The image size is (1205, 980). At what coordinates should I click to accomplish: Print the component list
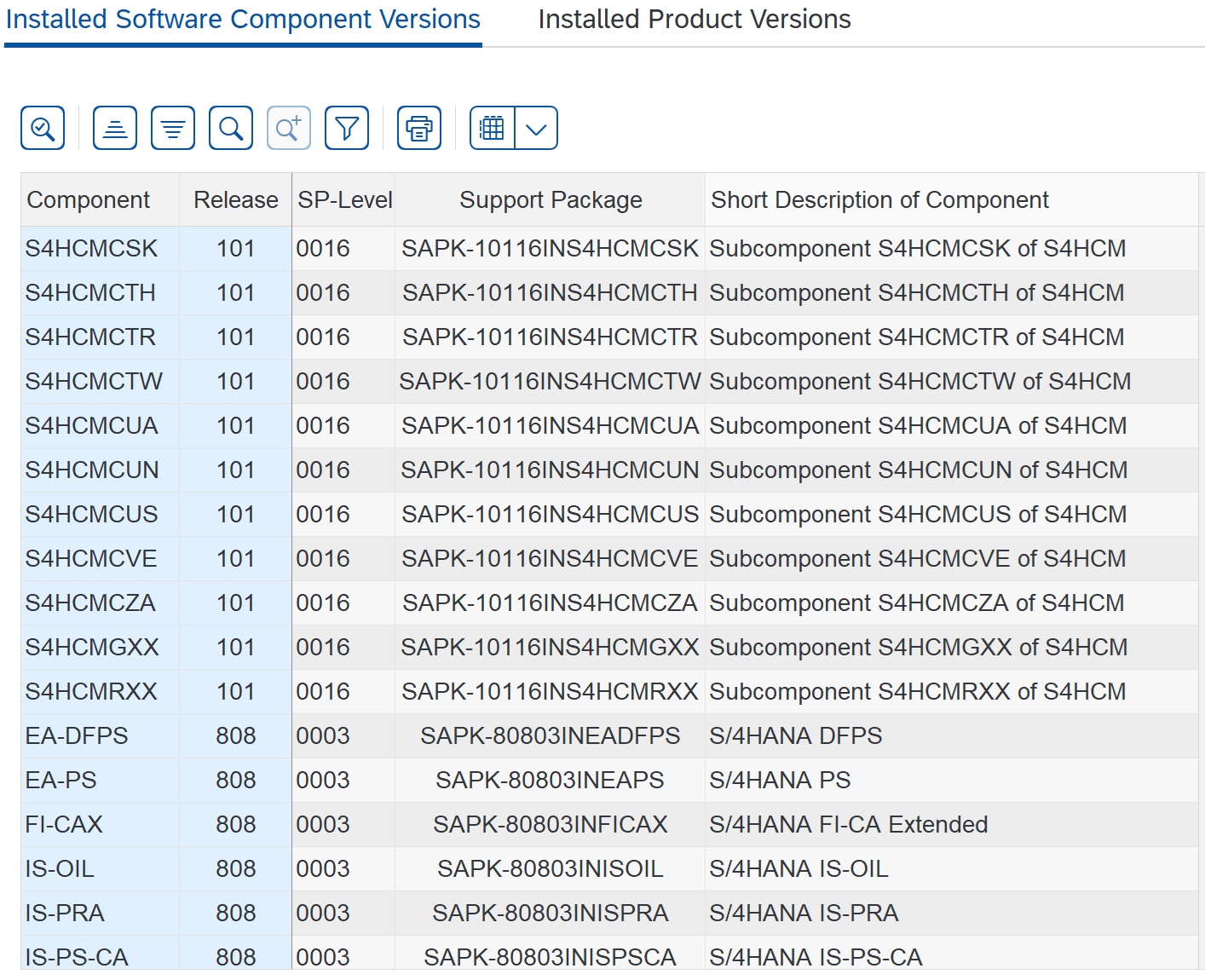pos(419,128)
